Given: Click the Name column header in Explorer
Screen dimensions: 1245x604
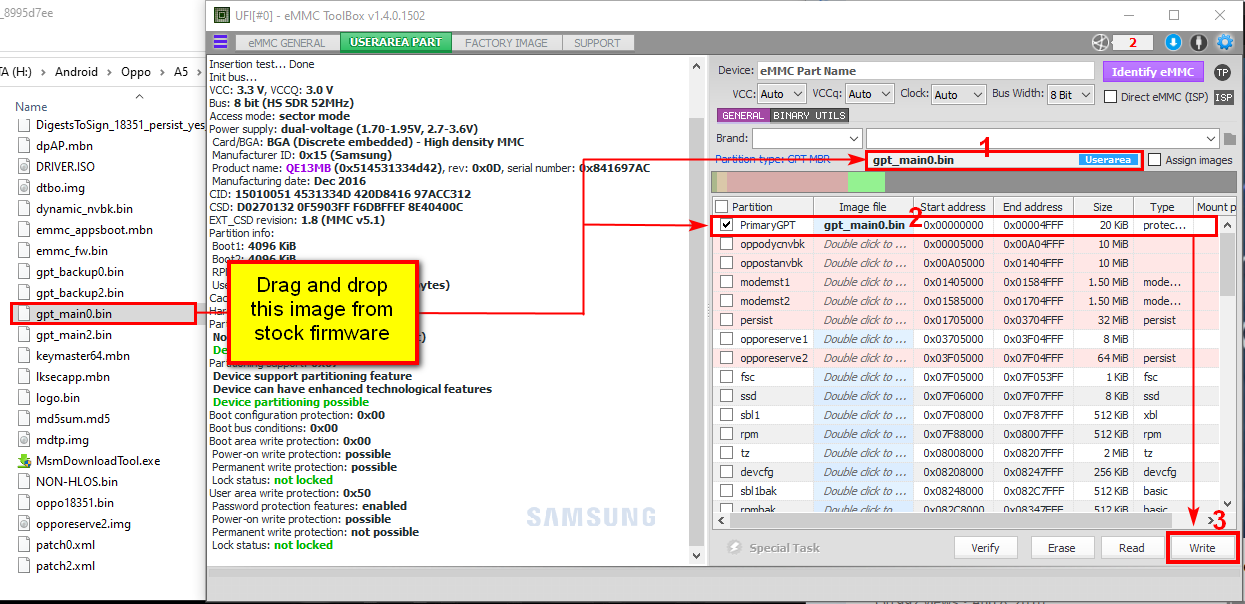Looking at the screenshot, I should (31, 106).
